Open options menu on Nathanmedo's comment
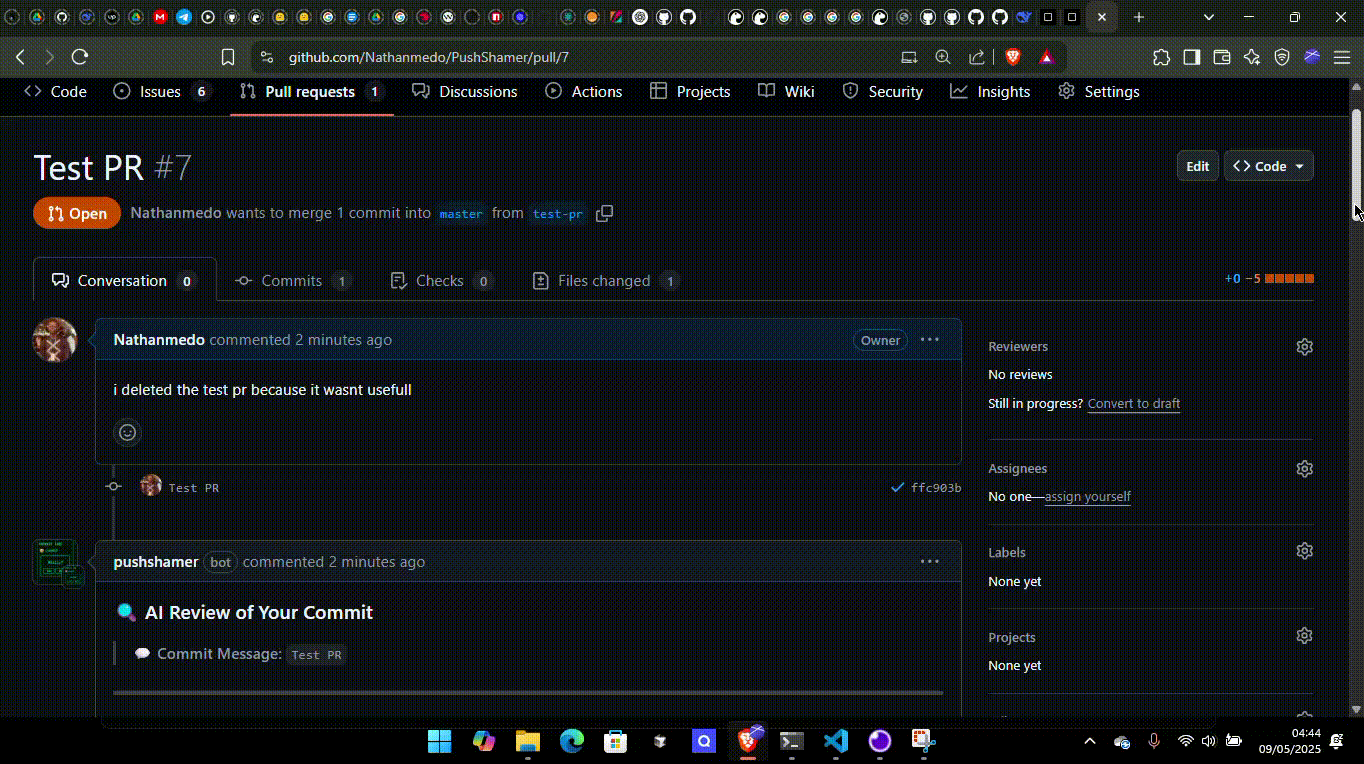This screenshot has height=764, width=1364. (929, 340)
